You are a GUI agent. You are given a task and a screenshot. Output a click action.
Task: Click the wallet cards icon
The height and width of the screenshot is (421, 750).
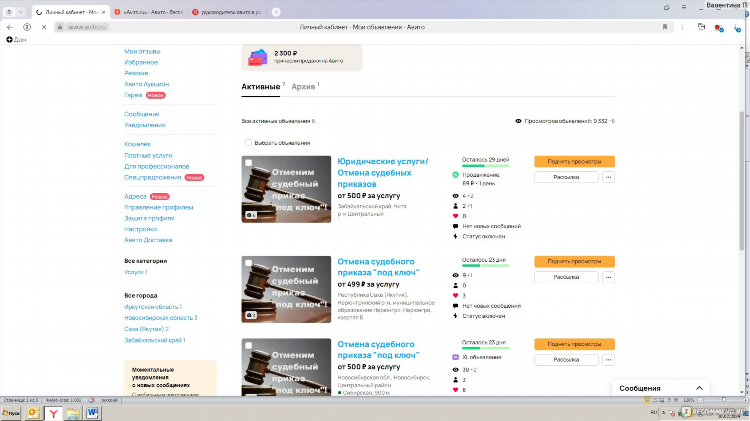tap(257, 57)
